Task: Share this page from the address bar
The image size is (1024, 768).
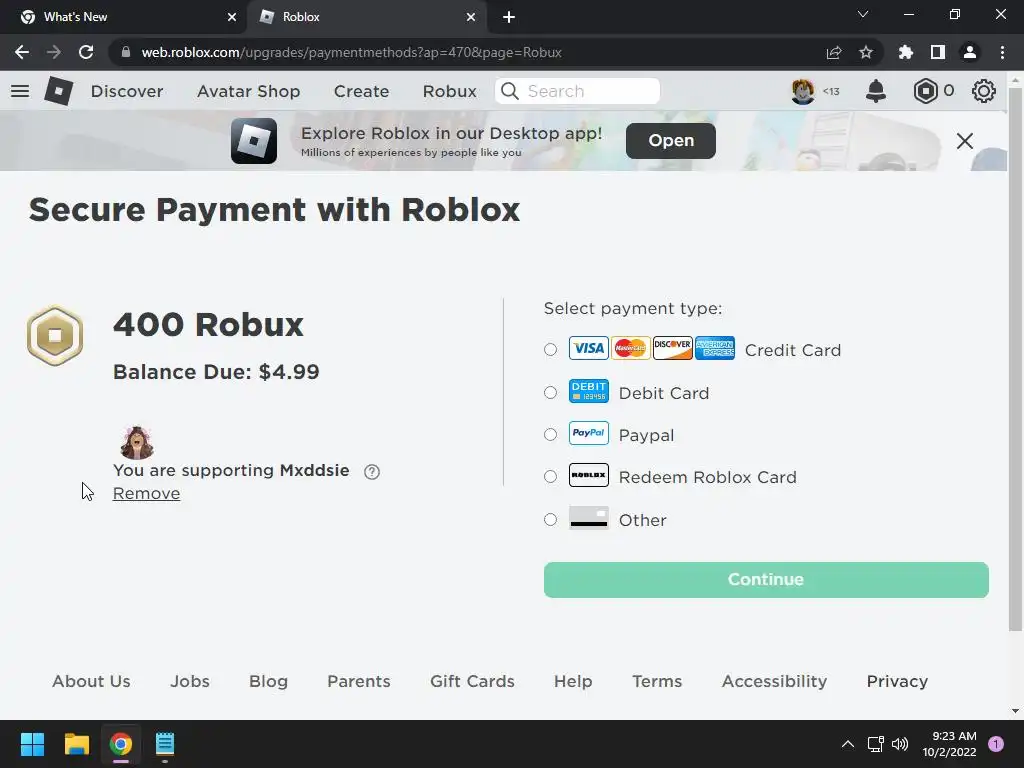Action: [x=834, y=52]
